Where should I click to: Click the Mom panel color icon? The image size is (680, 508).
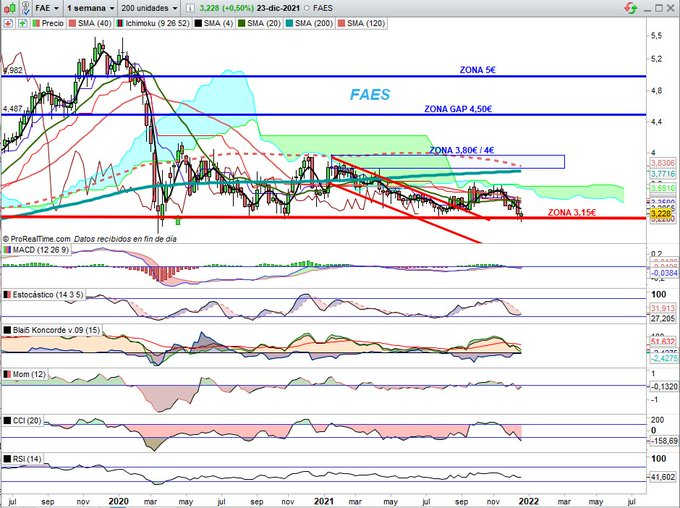tap(7, 374)
